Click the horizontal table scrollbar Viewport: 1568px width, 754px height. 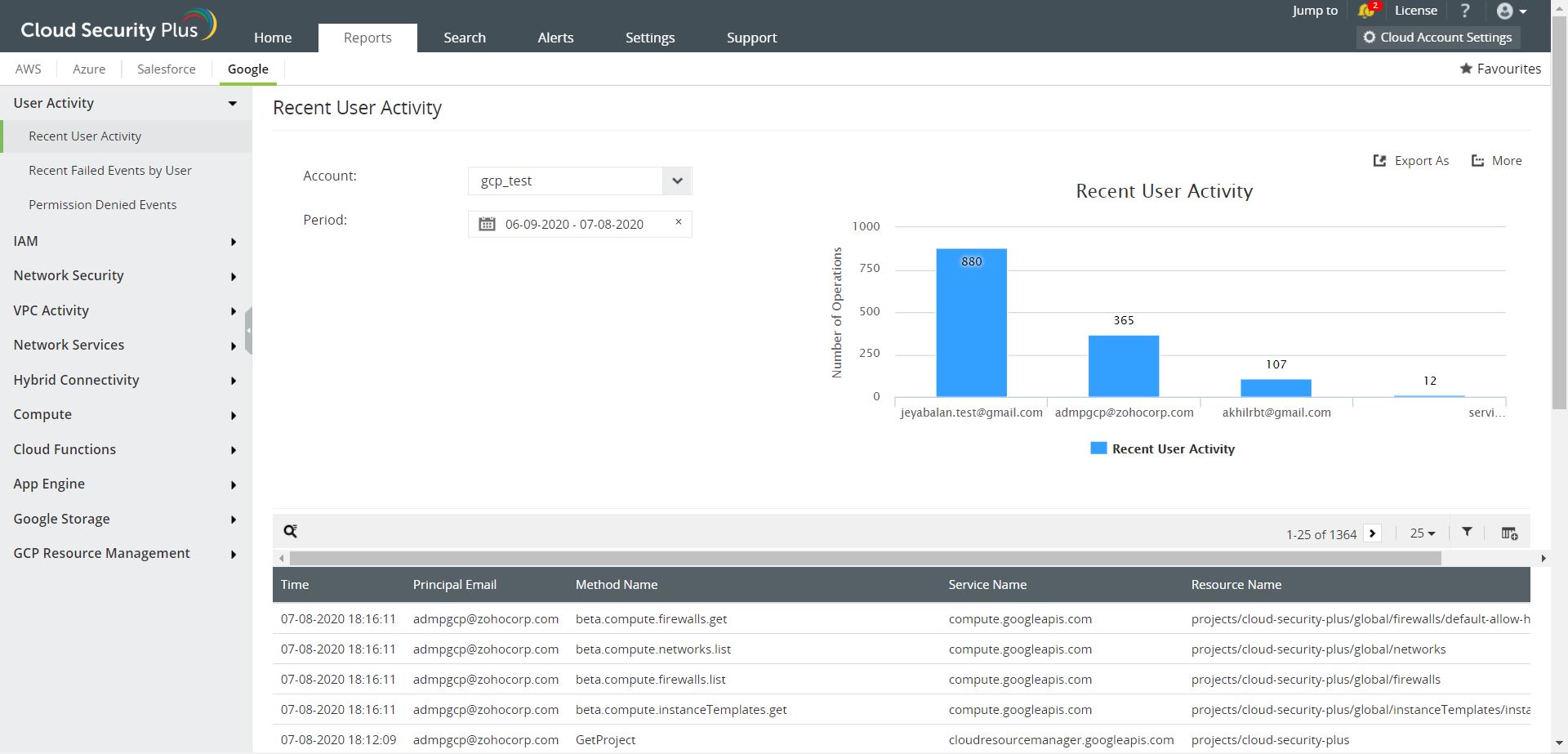pyautogui.click(x=866, y=558)
